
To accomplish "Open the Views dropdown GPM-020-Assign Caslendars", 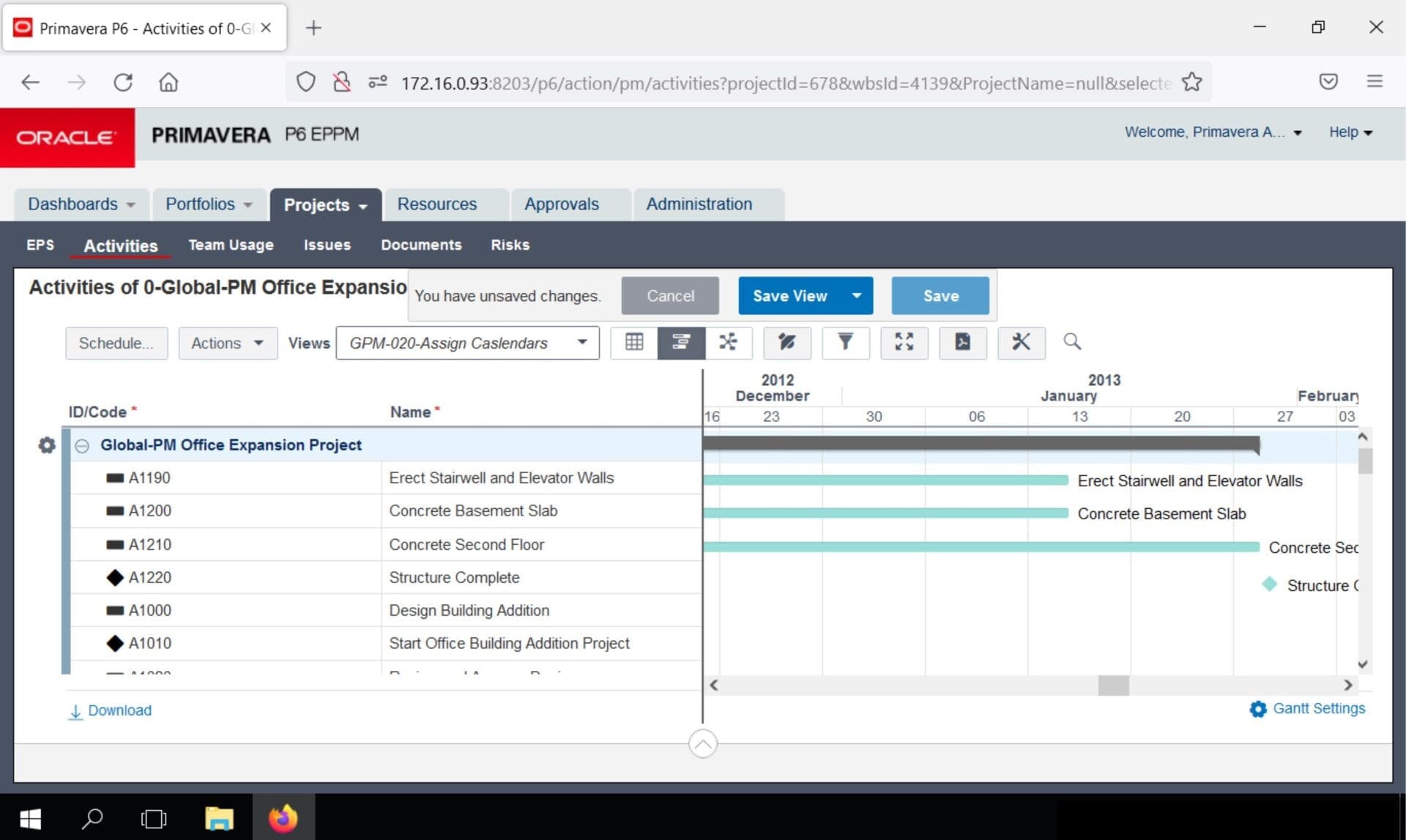I will pos(467,343).
